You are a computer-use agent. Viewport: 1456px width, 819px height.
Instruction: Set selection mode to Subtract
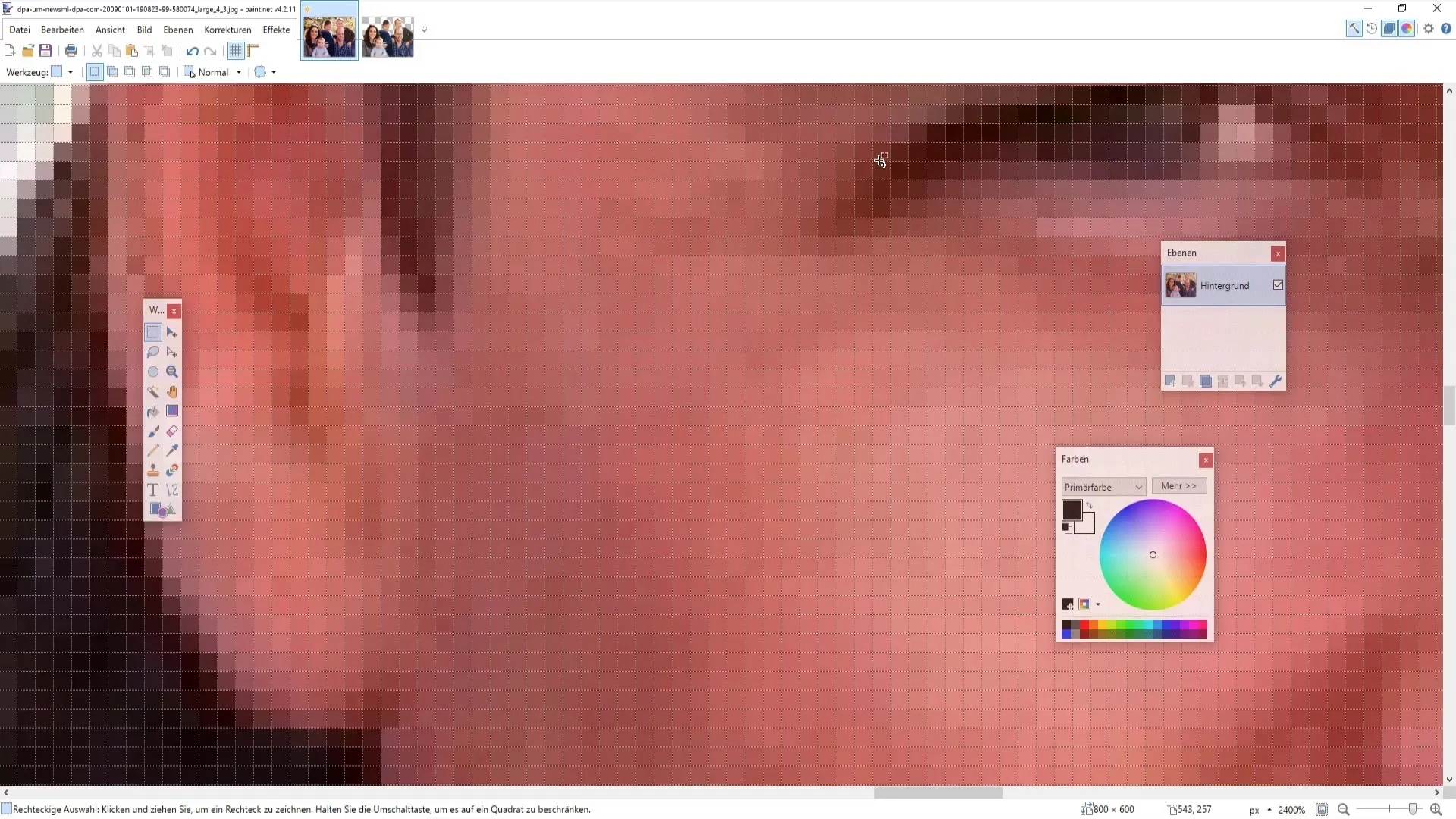click(130, 72)
